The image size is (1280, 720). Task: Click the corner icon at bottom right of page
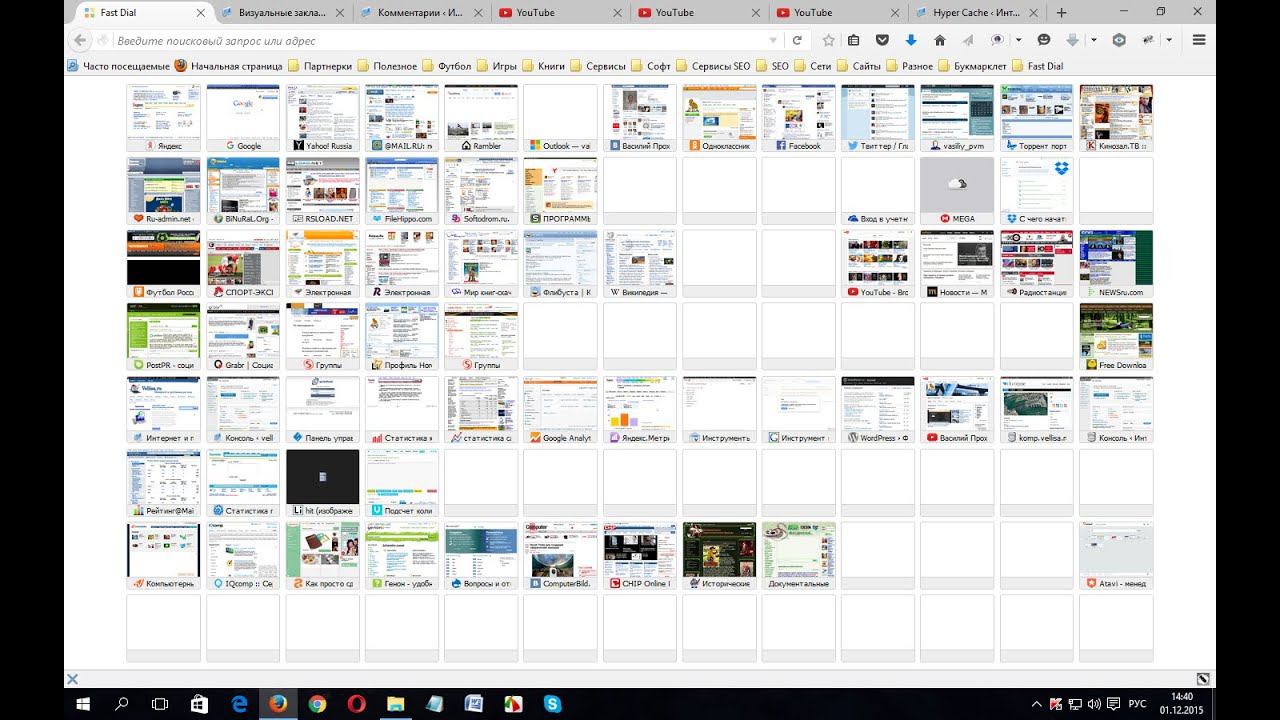point(1203,679)
